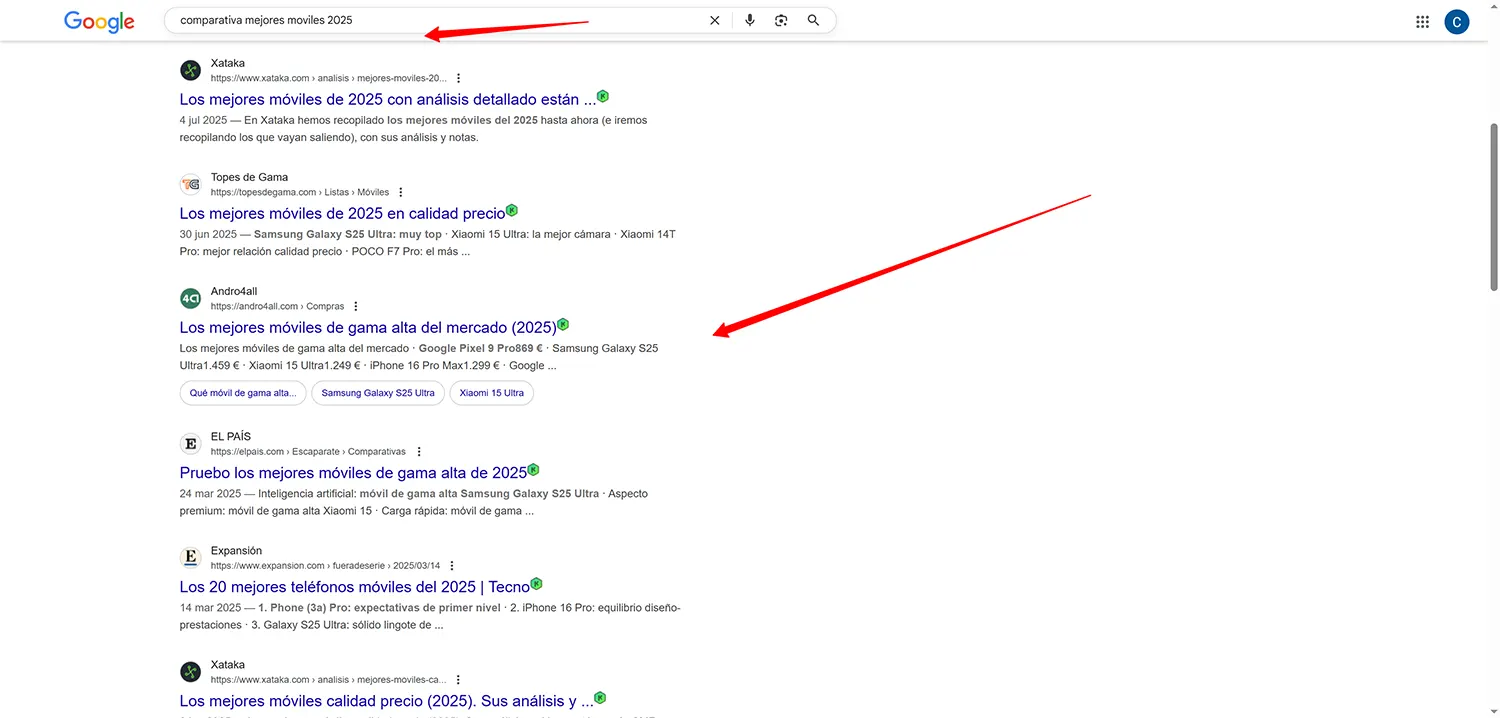This screenshot has height=718, width=1500.
Task: Click the search magnifier icon
Action: tap(813, 19)
